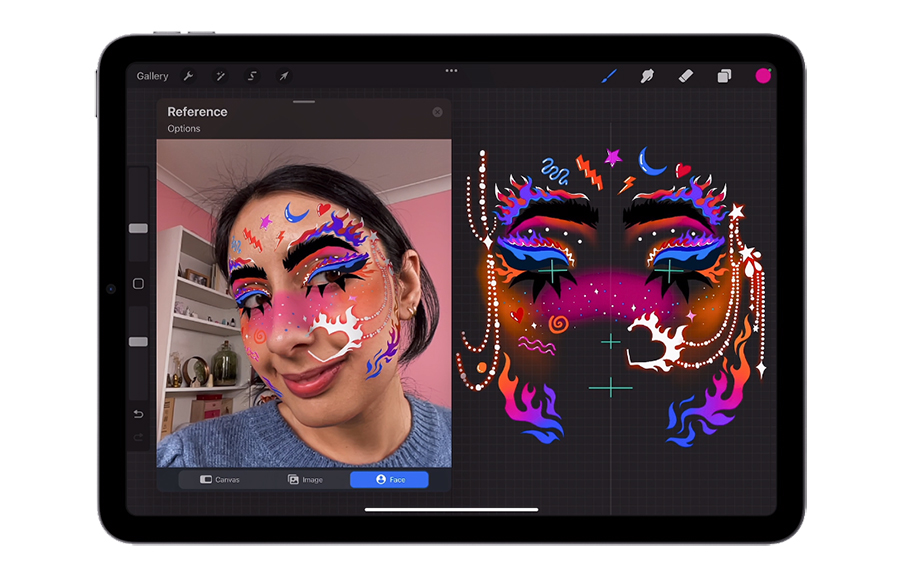This screenshot has width=900, height=579.
Task: Select the Smudge tool
Action: 647,76
